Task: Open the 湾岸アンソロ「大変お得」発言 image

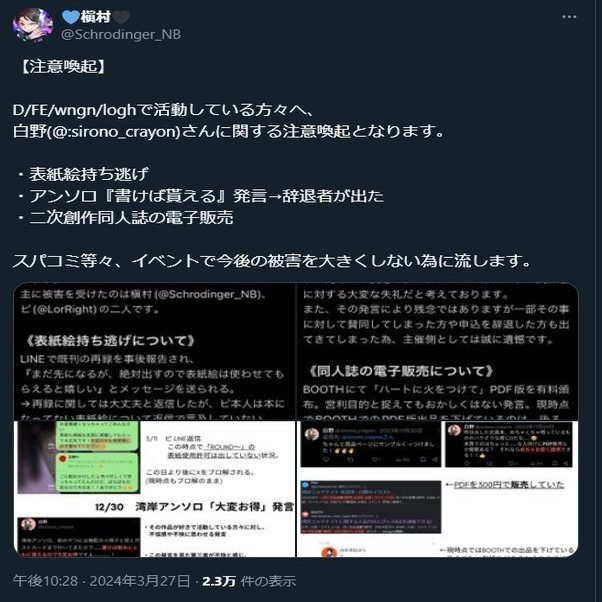Action: [155, 489]
